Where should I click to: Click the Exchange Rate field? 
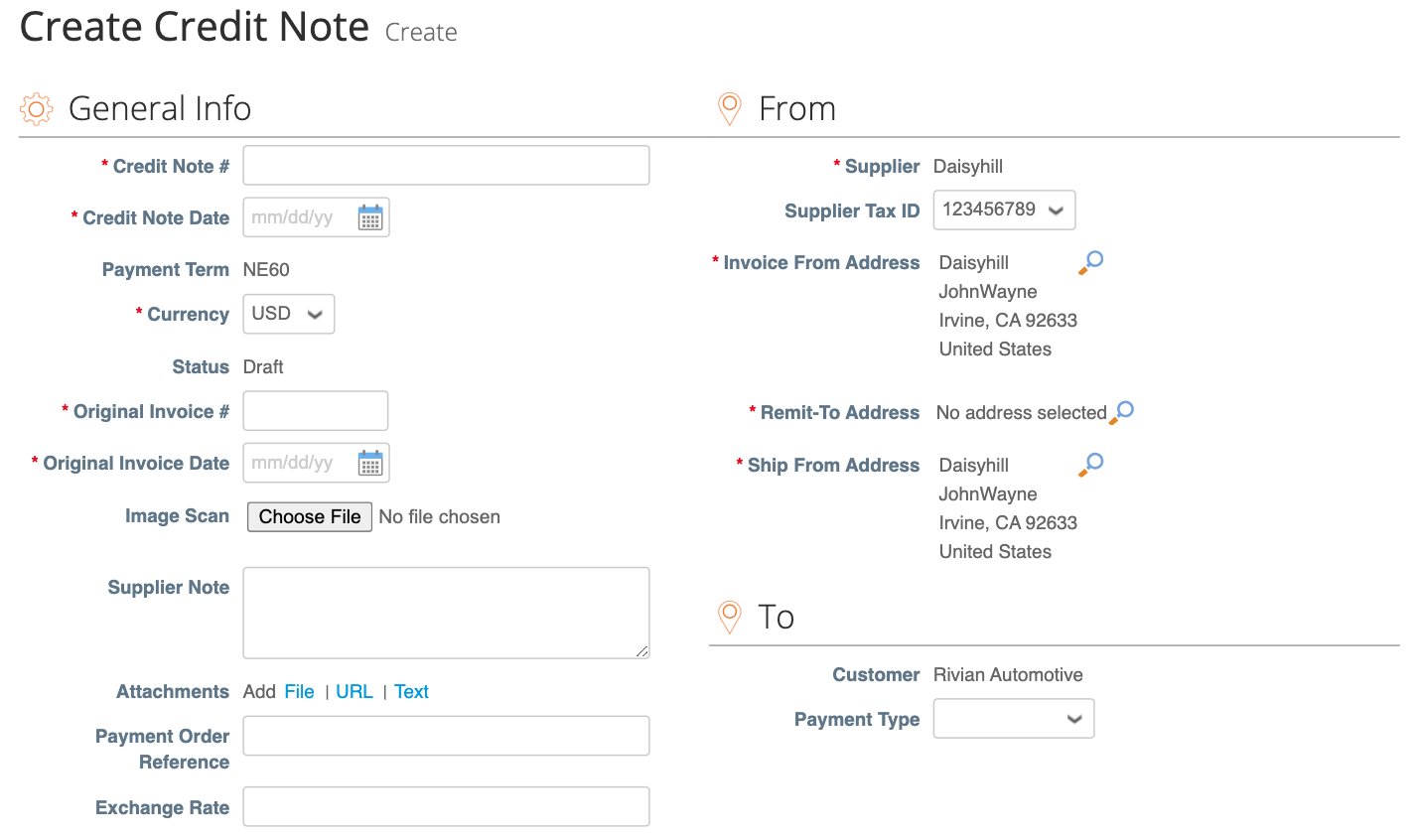(x=446, y=806)
